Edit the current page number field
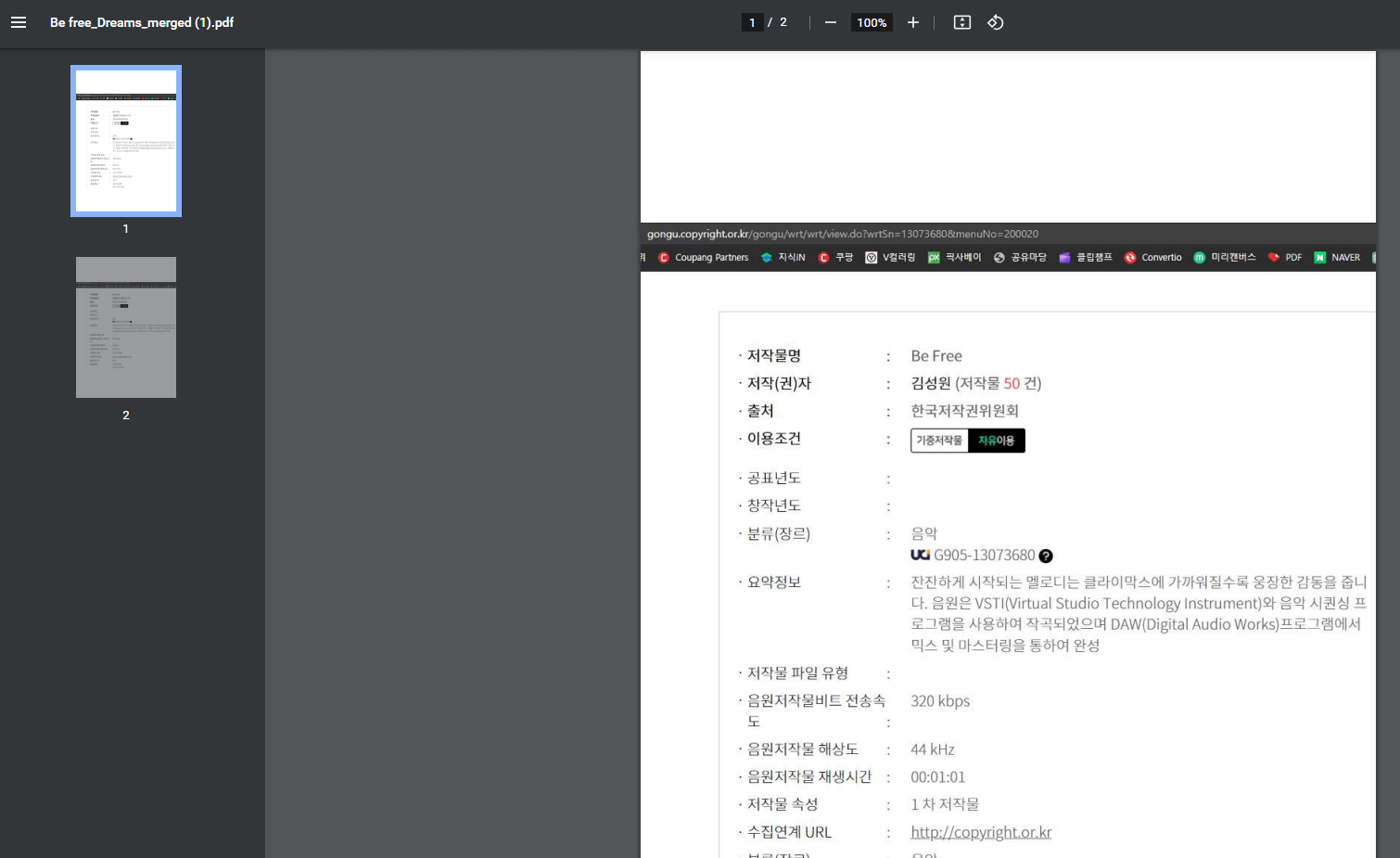Image resolution: width=1400 pixels, height=858 pixels. [x=752, y=22]
